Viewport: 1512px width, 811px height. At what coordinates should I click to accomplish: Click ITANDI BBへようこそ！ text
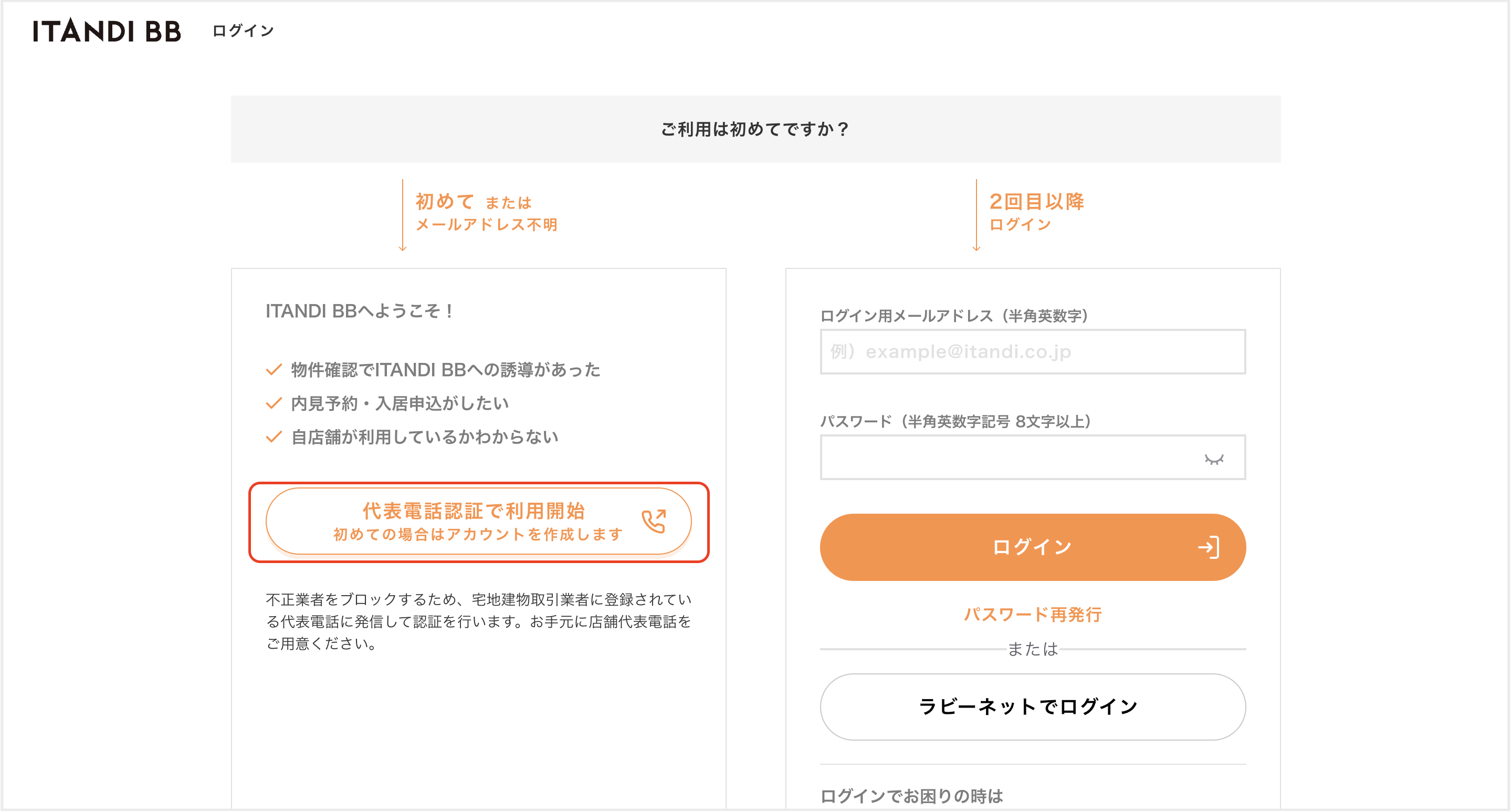point(360,311)
